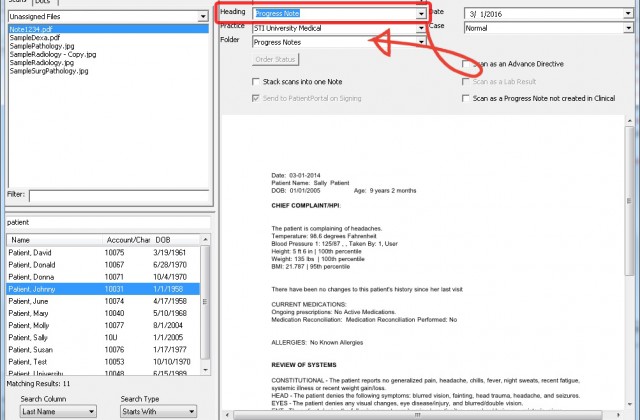Tick Scan as Progress Note not created in Clinical
This screenshot has width=640, height=420.
[466, 99]
